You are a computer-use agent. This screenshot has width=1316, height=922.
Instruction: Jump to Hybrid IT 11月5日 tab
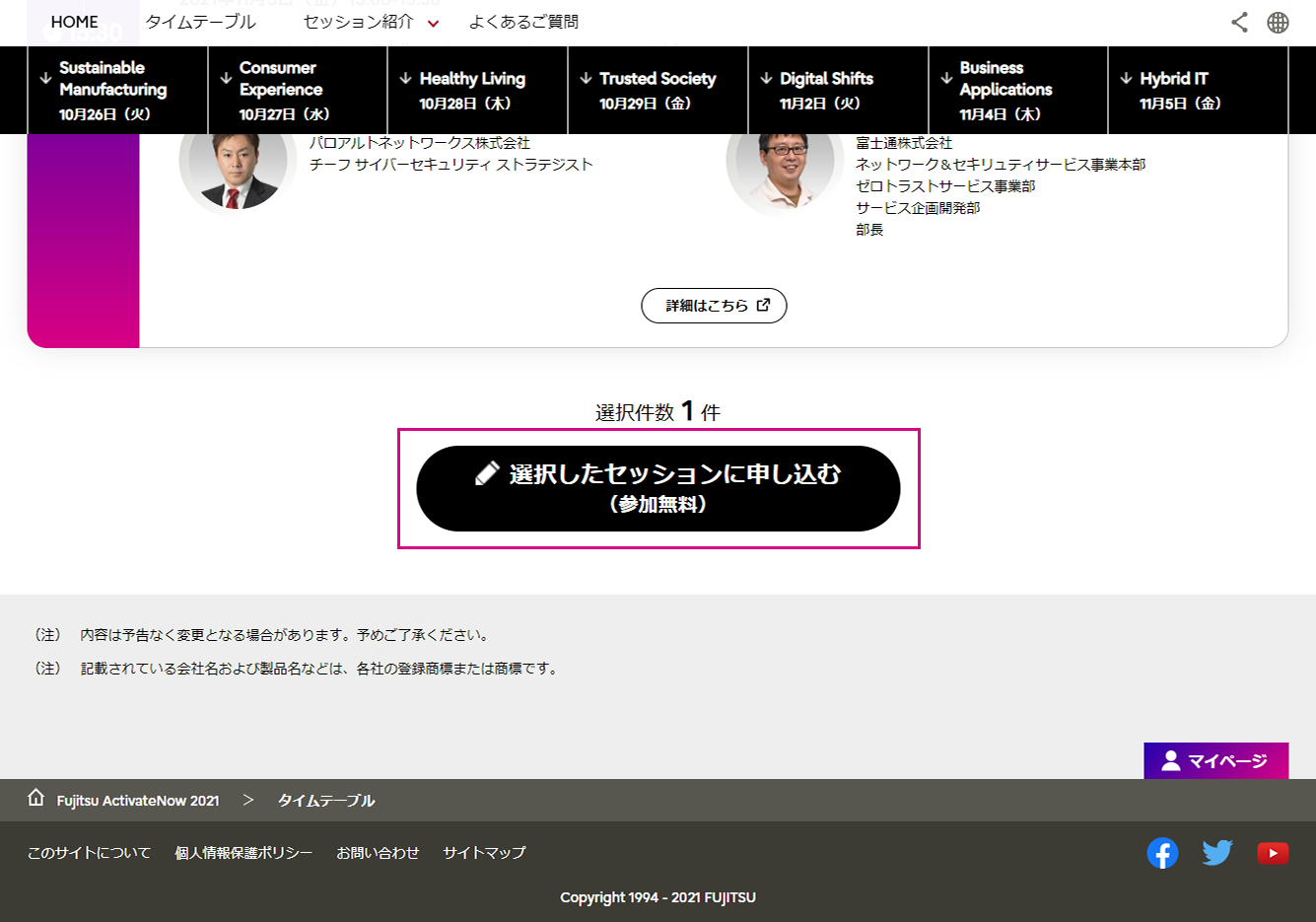tap(1198, 90)
